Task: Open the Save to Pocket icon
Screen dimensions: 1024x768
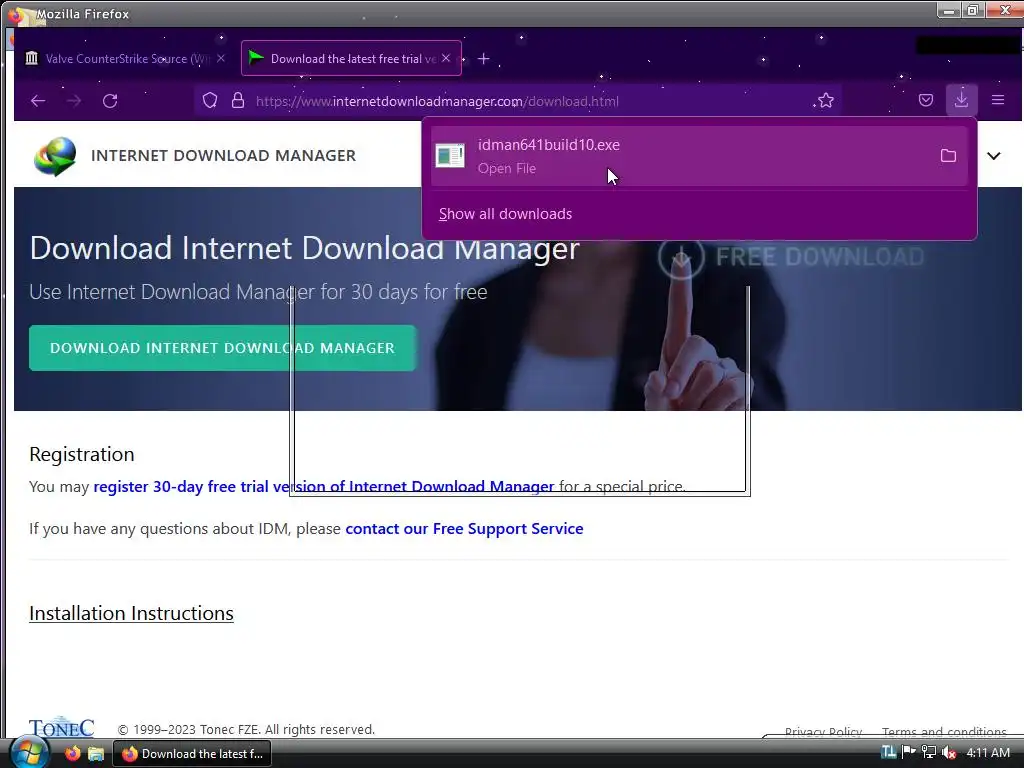Action: click(x=925, y=101)
